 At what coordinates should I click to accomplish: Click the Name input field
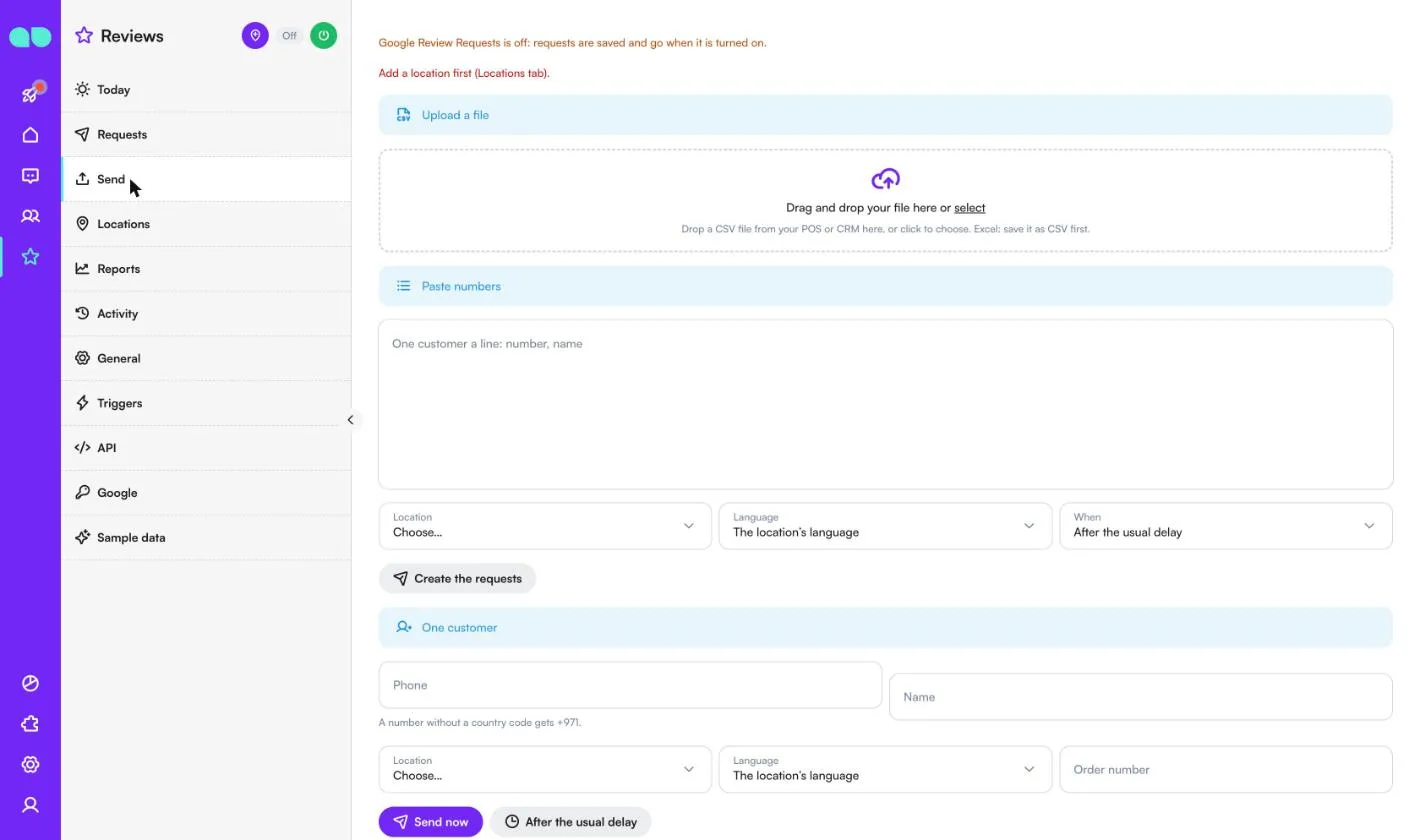click(1141, 697)
